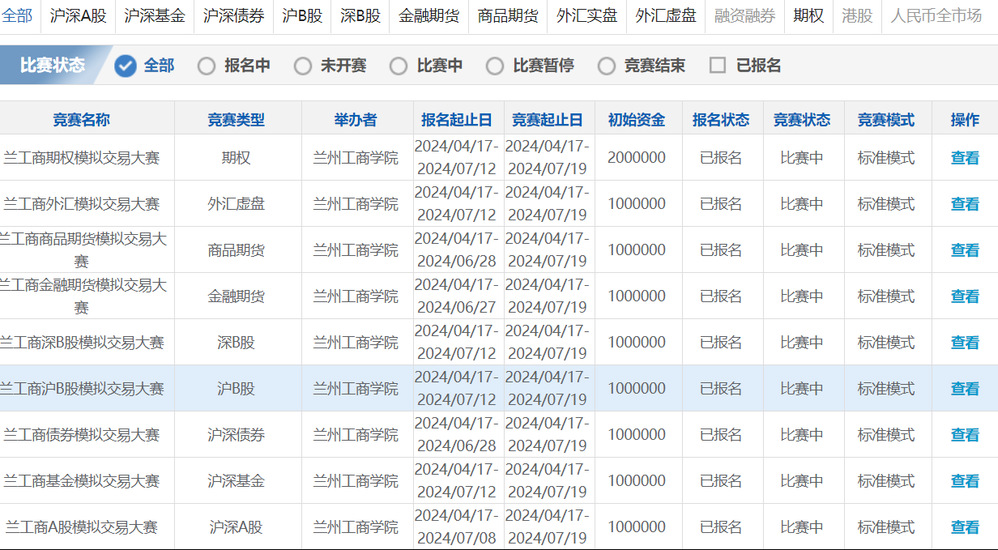This screenshot has width=998, height=550.
Task: Pick the 竞赛结束 radio button
Action: coord(607,66)
